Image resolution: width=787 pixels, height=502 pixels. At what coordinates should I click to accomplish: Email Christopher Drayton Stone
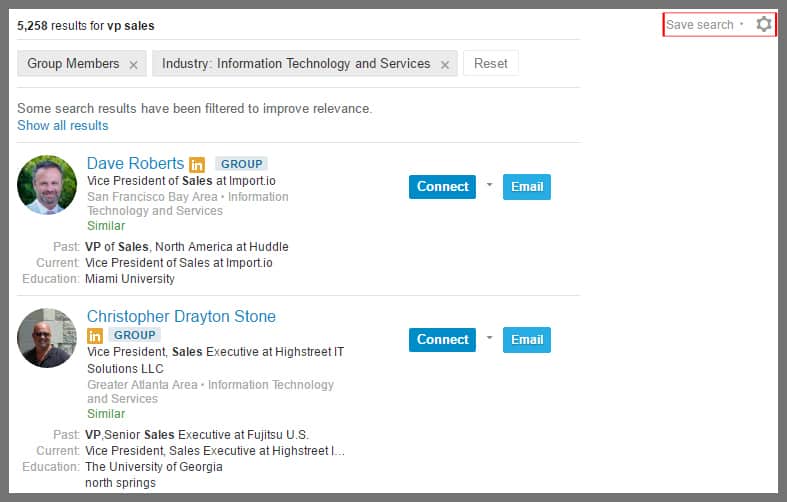pyautogui.click(x=526, y=339)
